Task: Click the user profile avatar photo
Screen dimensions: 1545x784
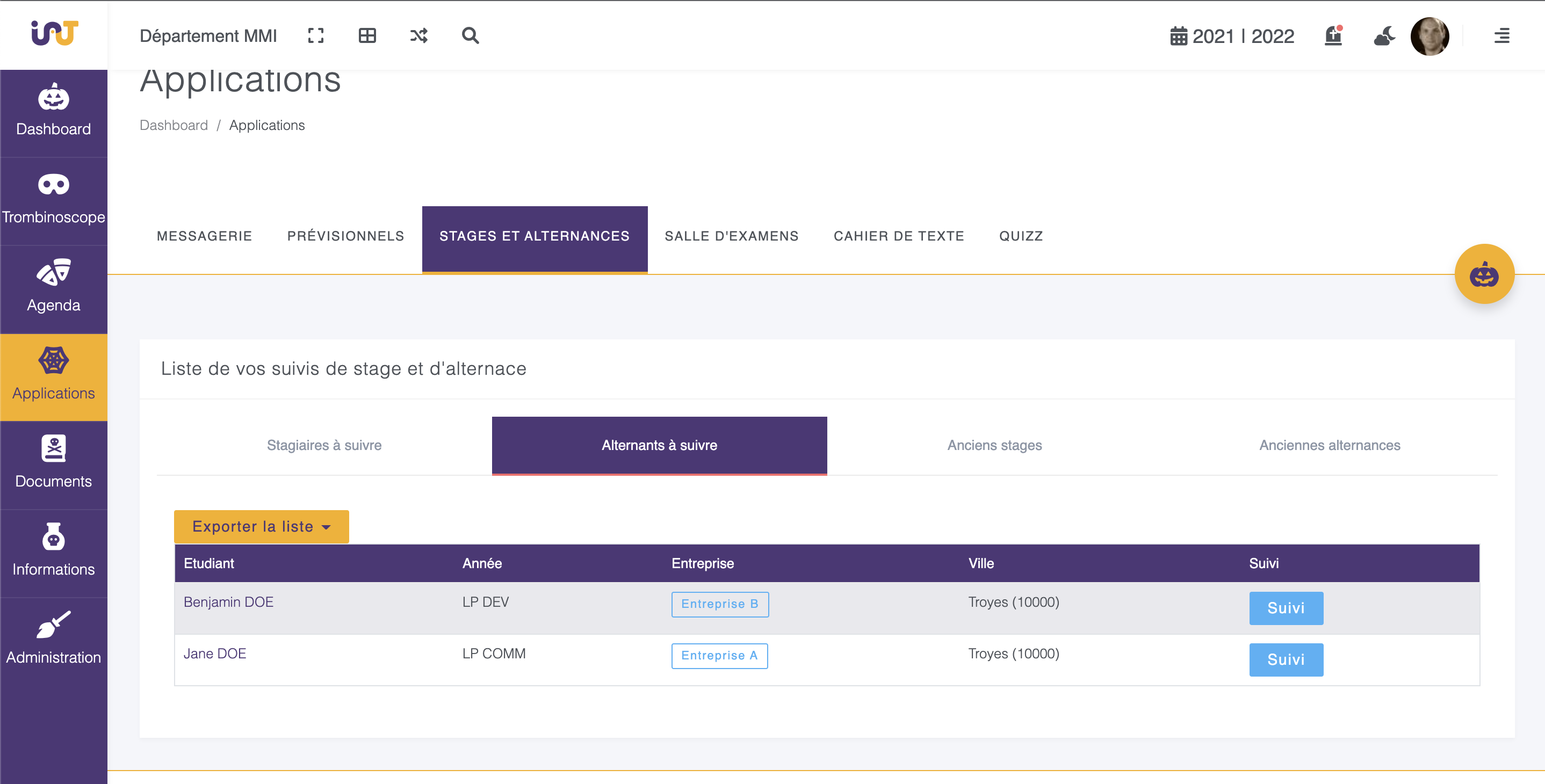Action: tap(1431, 36)
